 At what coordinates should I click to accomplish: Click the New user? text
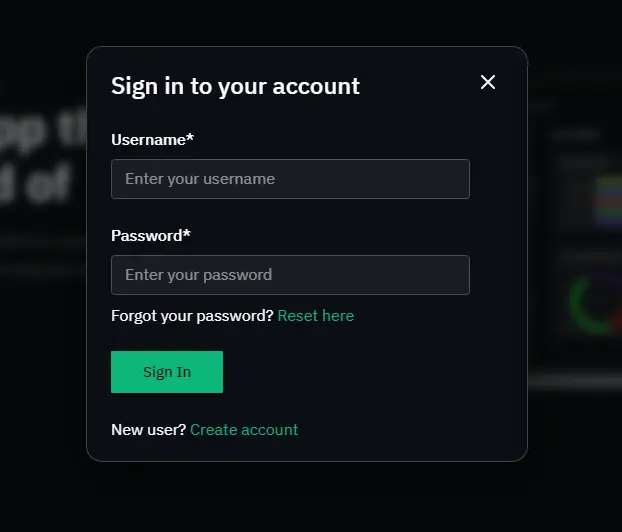coord(148,430)
